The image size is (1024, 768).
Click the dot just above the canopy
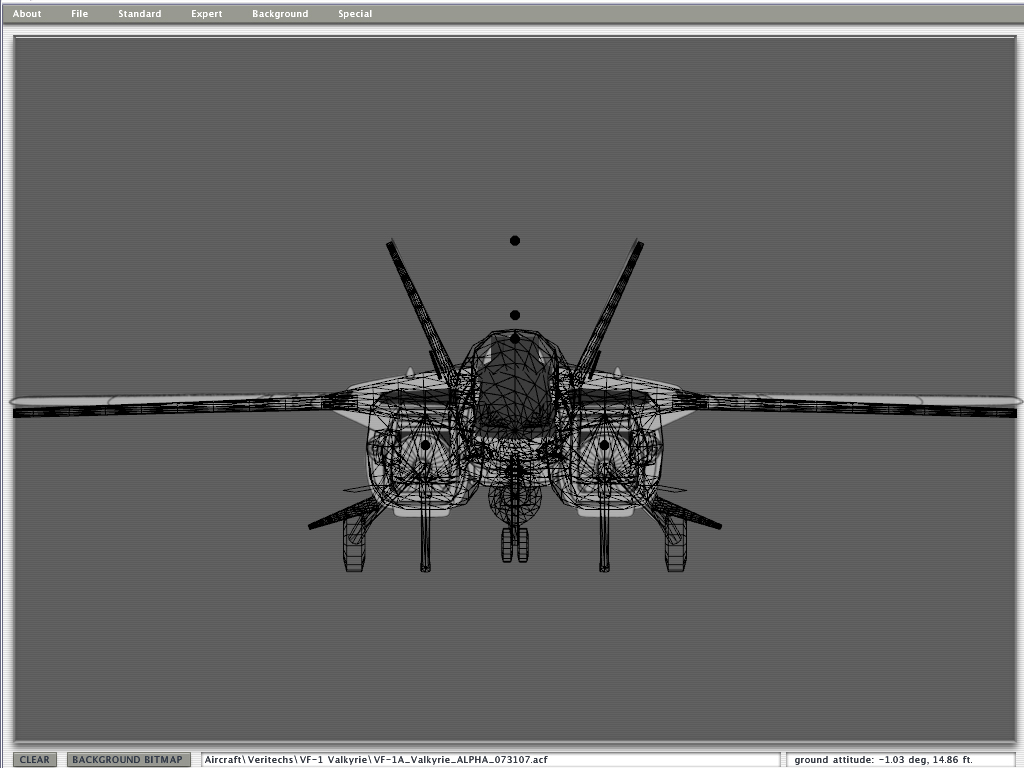515,315
